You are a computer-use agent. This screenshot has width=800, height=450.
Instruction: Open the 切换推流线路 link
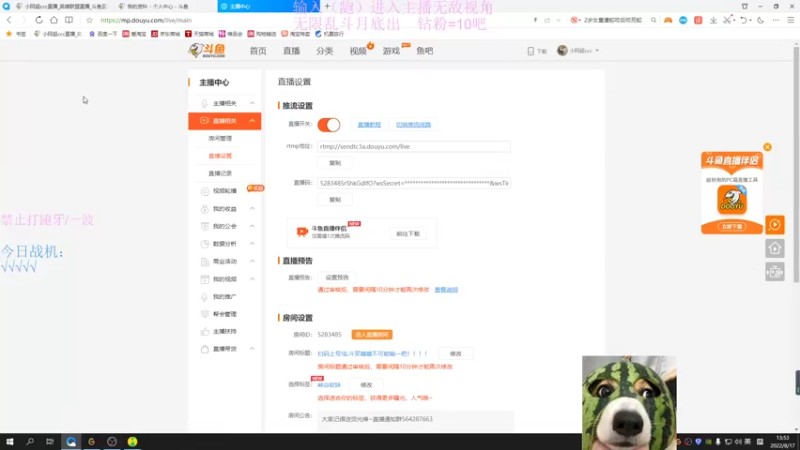point(413,124)
